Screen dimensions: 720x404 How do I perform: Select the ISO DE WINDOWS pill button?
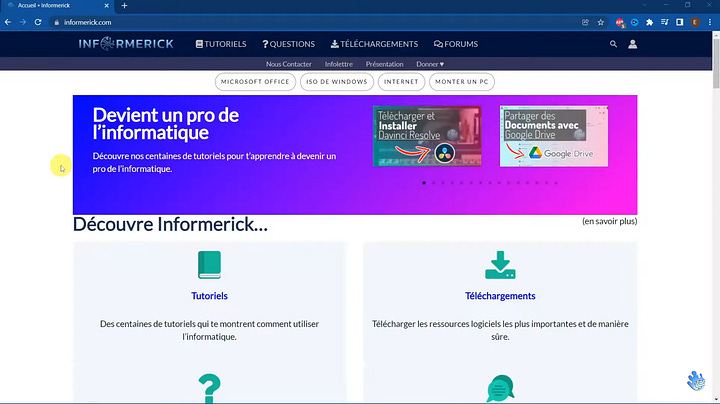[337, 82]
